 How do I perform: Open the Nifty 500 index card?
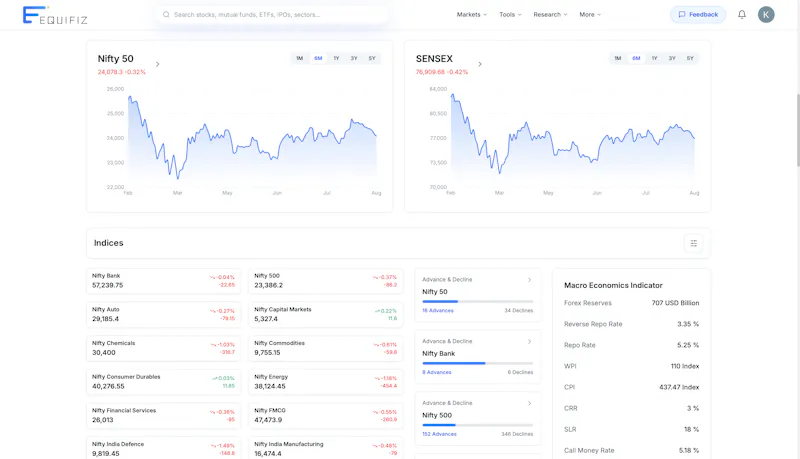[326, 281]
